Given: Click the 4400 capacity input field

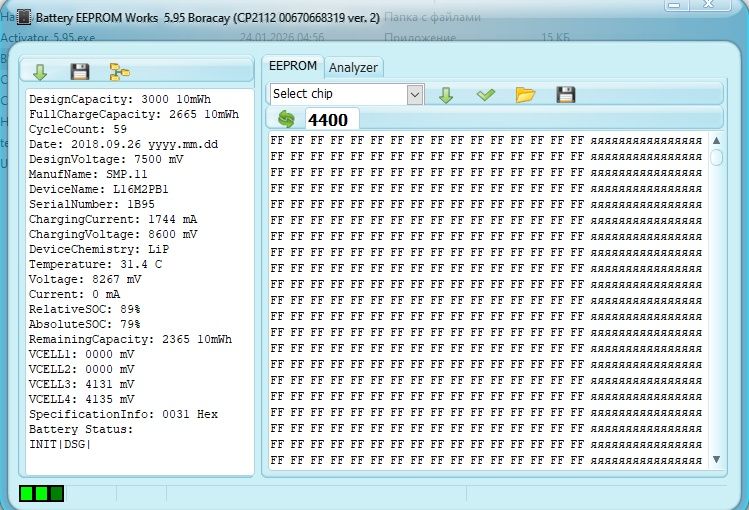Looking at the screenshot, I should (x=332, y=119).
